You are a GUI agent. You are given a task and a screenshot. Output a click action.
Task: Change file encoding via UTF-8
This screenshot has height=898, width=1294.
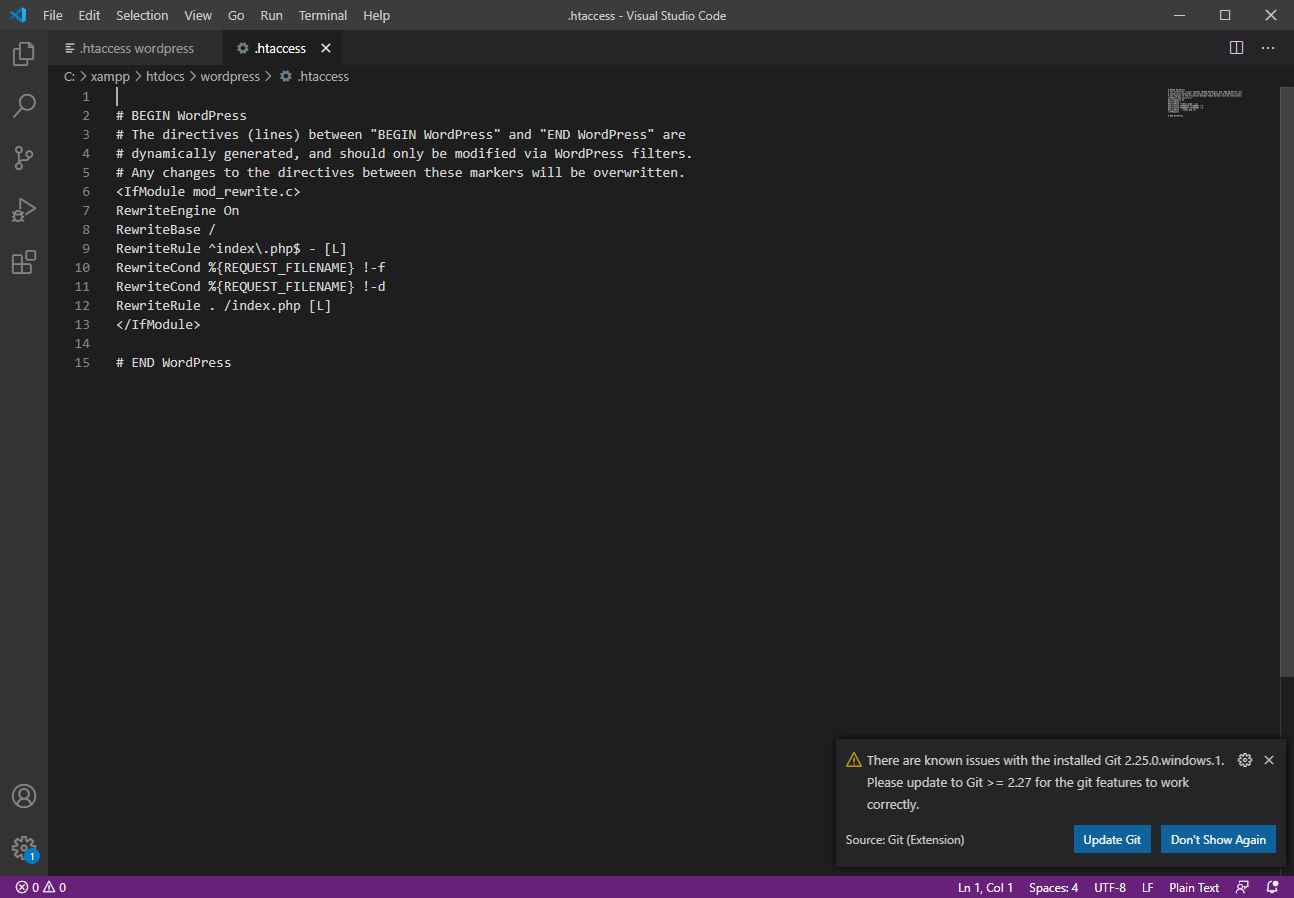pyautogui.click(x=1109, y=887)
